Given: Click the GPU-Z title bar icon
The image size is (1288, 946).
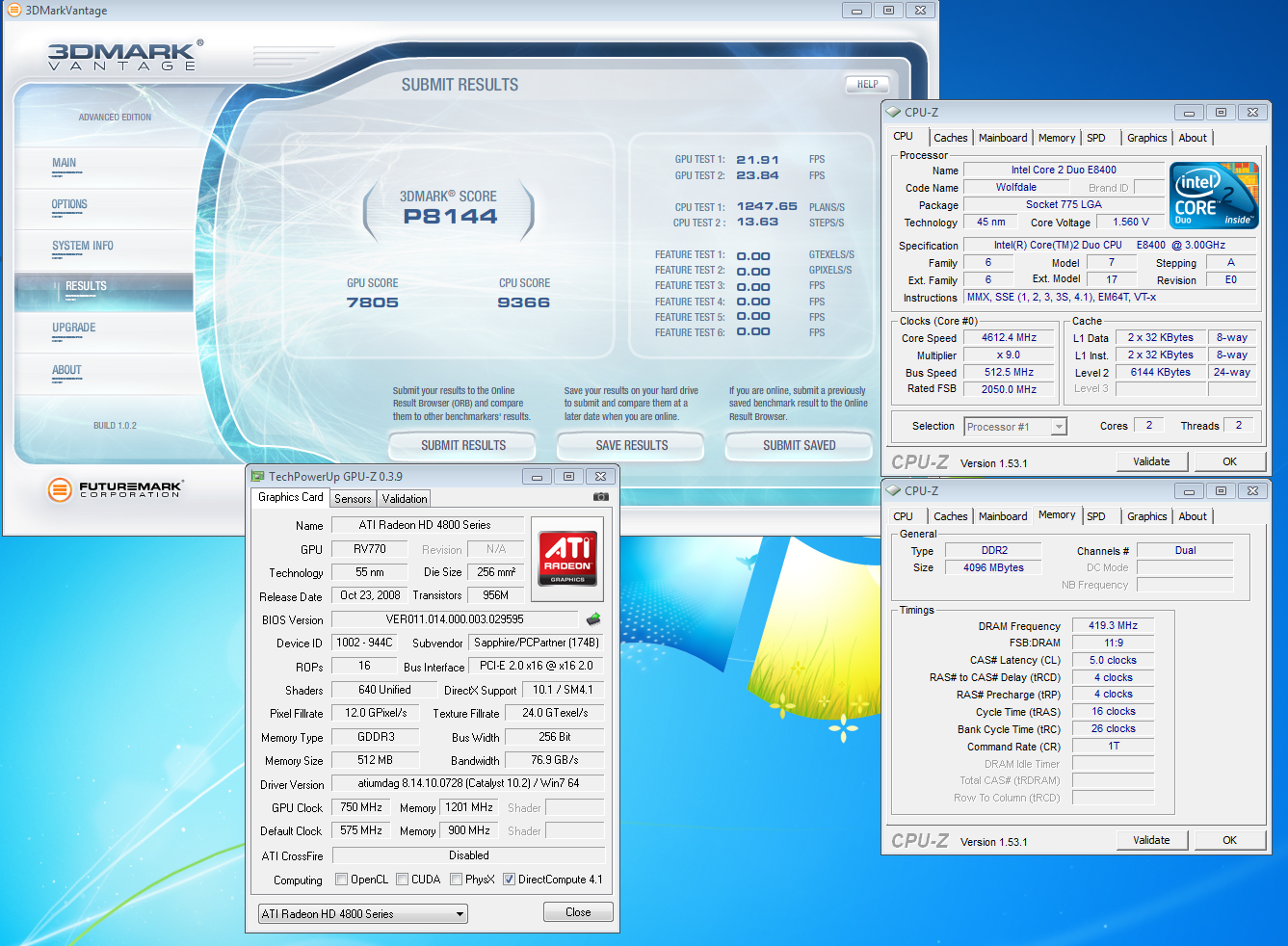Looking at the screenshot, I should tap(257, 476).
